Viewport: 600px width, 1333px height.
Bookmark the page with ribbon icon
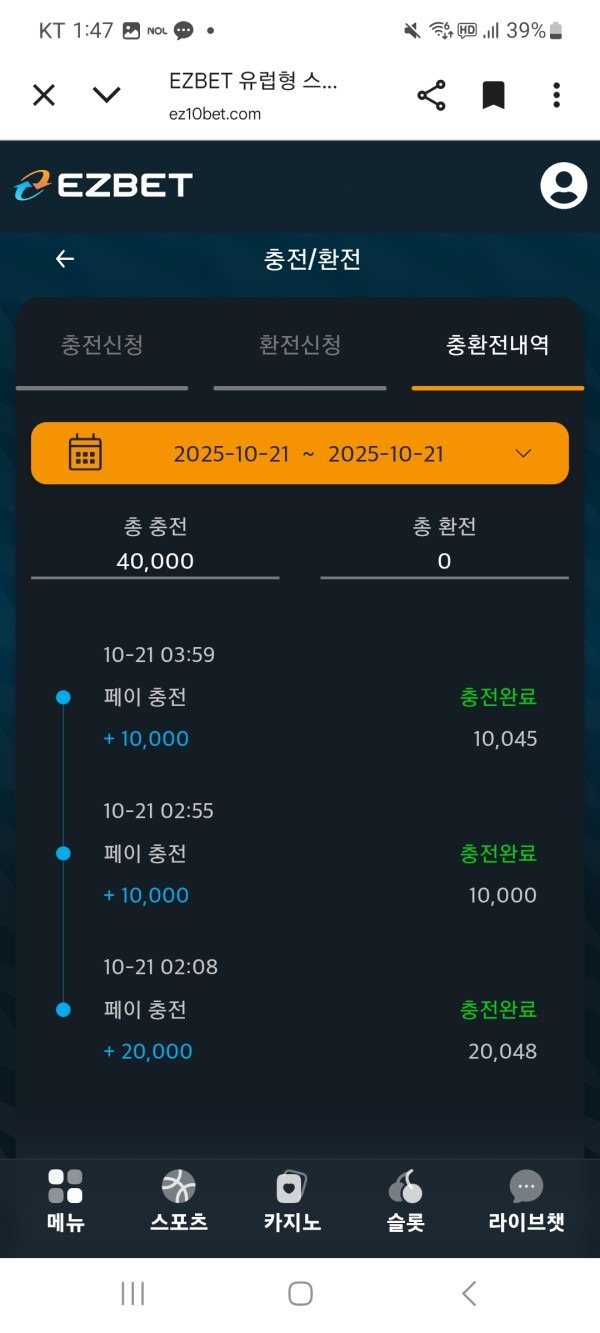(x=494, y=94)
